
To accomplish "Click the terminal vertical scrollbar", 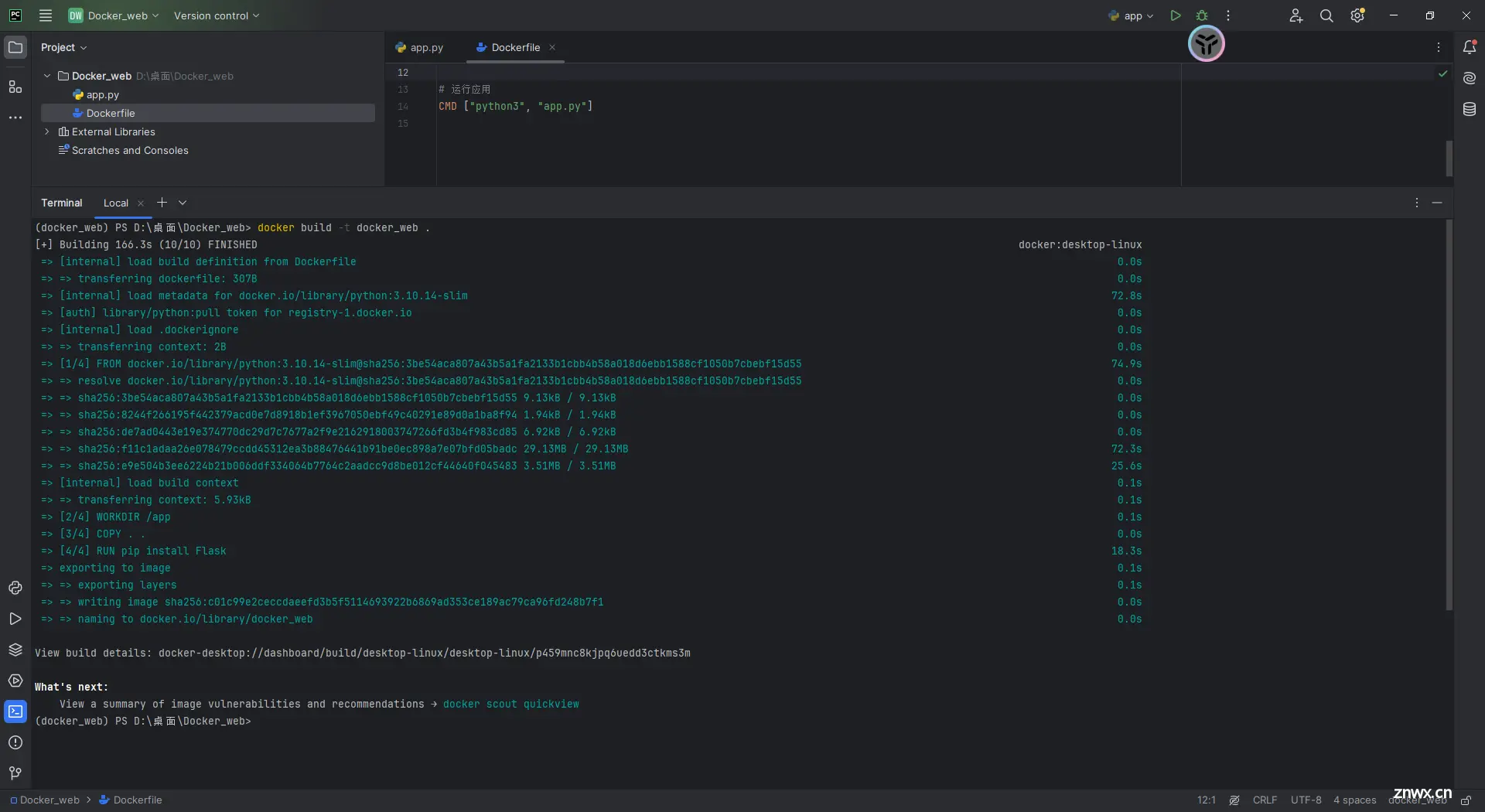I will [x=1449, y=415].
